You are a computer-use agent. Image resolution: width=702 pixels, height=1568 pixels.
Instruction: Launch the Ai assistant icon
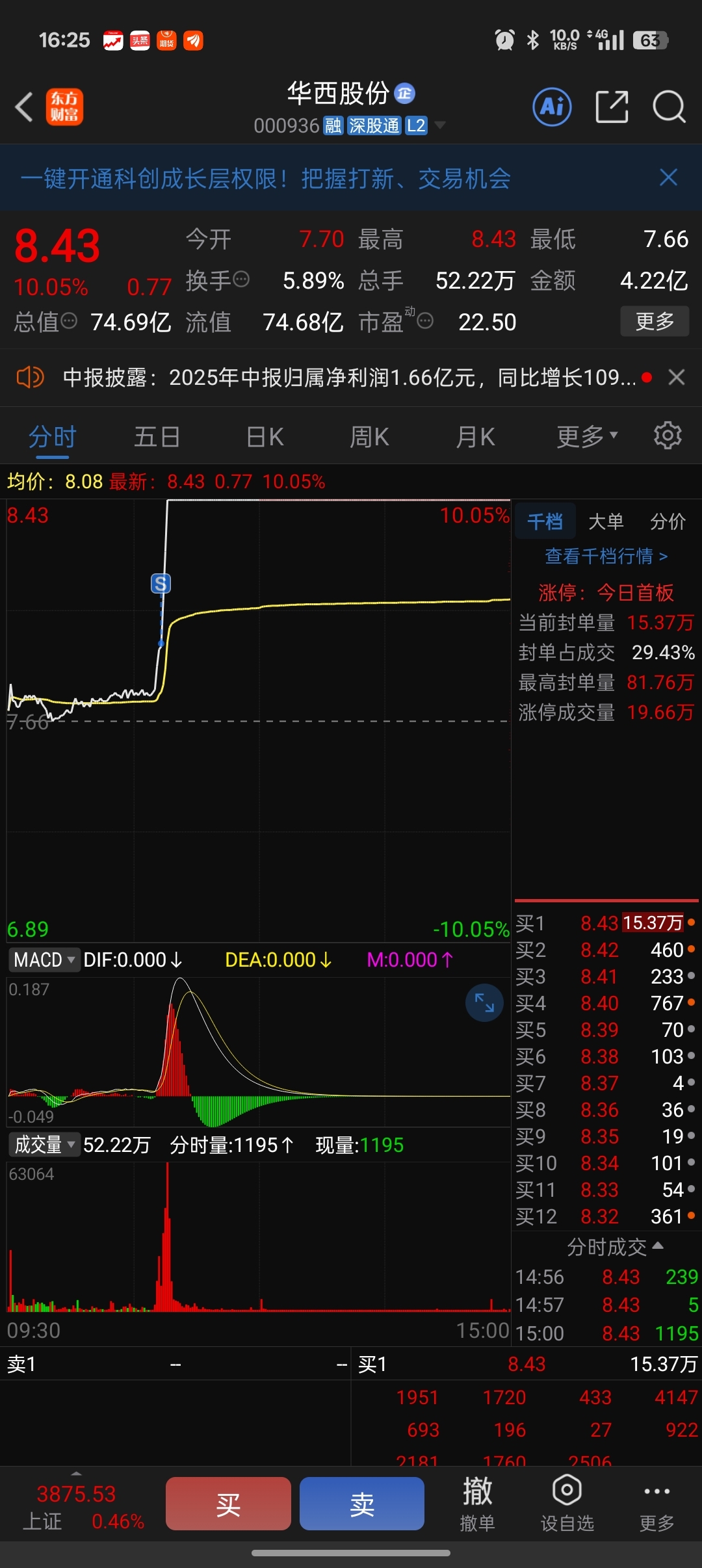tap(552, 107)
